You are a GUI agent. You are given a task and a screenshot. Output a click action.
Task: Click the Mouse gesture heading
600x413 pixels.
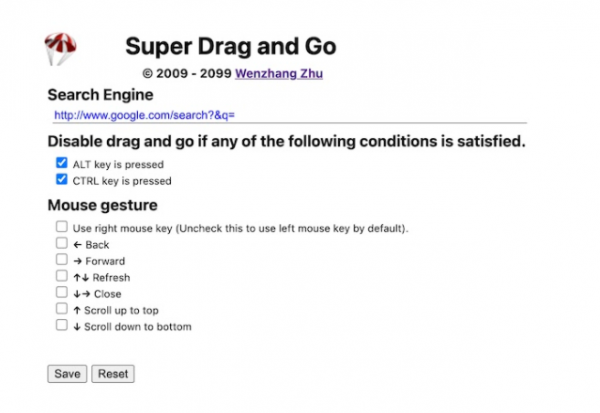click(x=102, y=206)
